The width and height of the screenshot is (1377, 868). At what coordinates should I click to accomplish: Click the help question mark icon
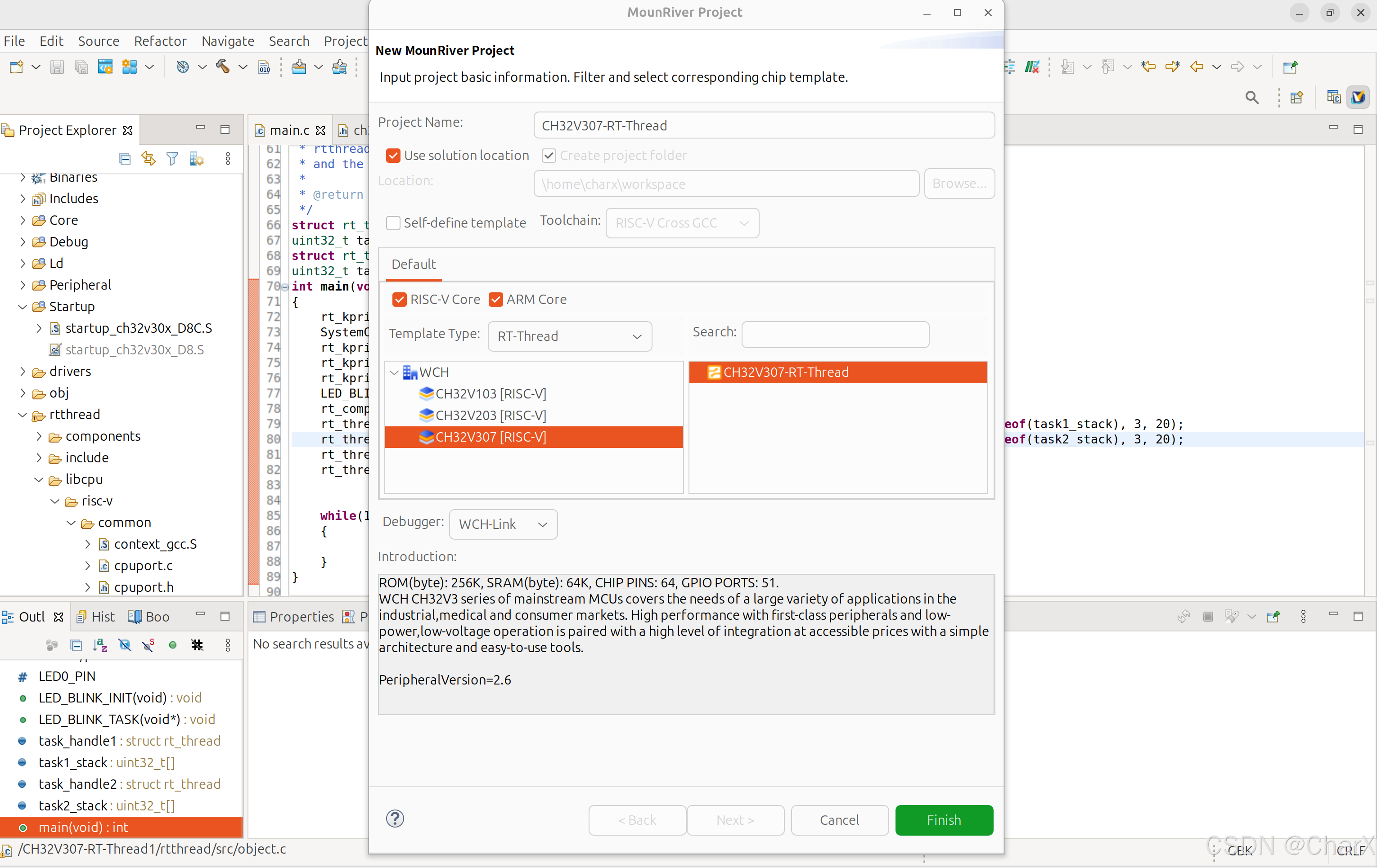coord(395,818)
